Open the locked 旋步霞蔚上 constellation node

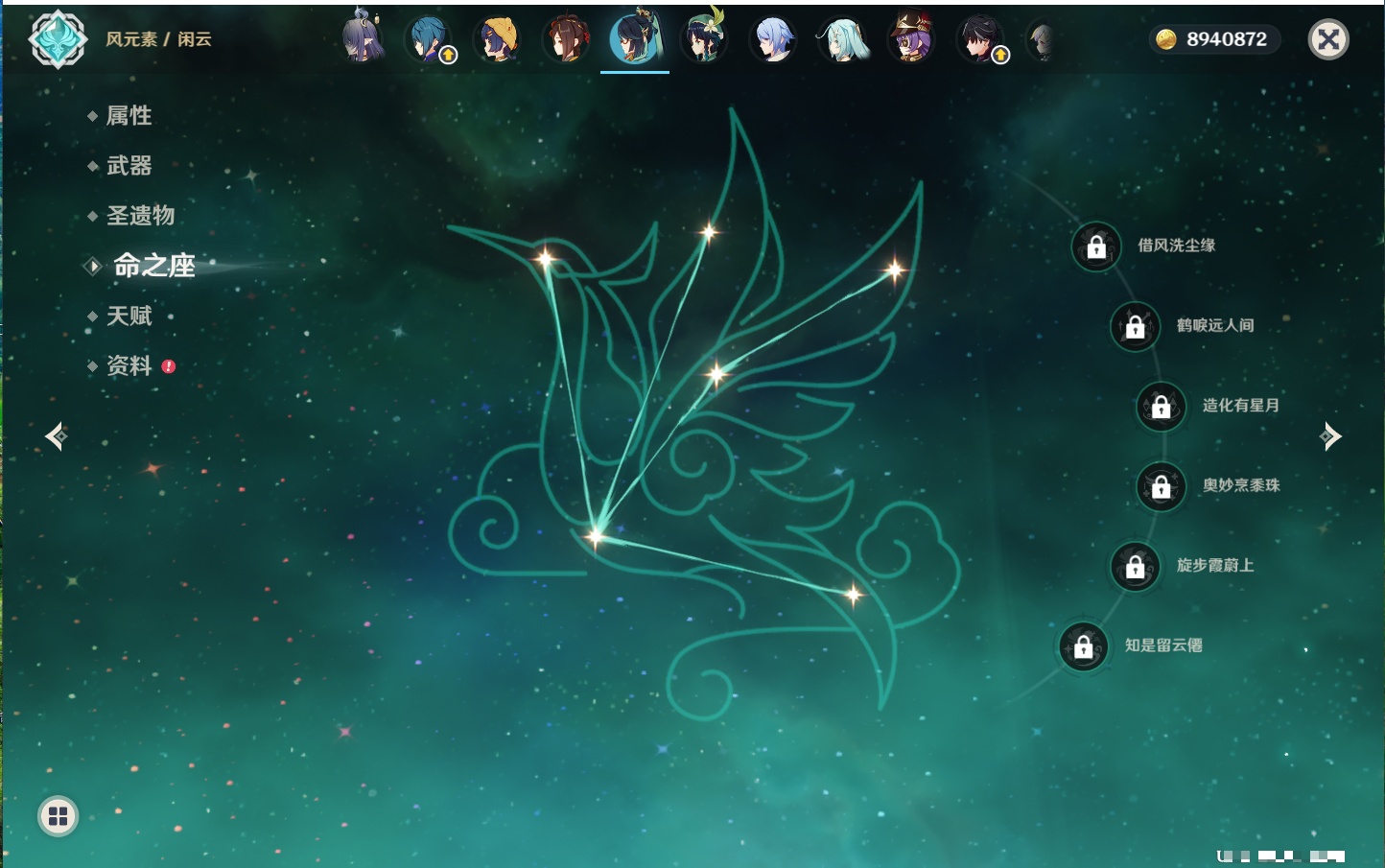pos(1136,566)
